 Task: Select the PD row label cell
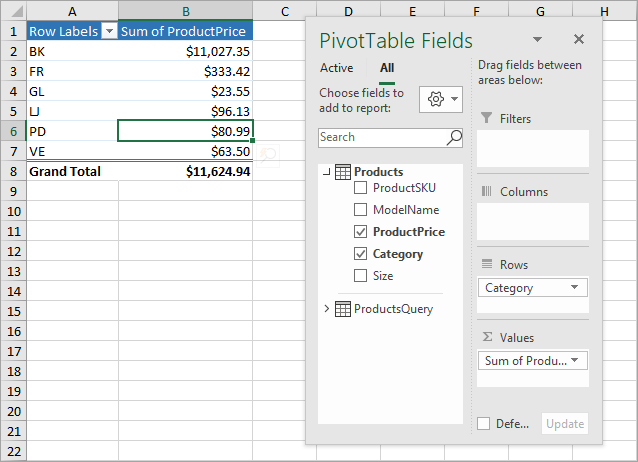(x=72, y=131)
